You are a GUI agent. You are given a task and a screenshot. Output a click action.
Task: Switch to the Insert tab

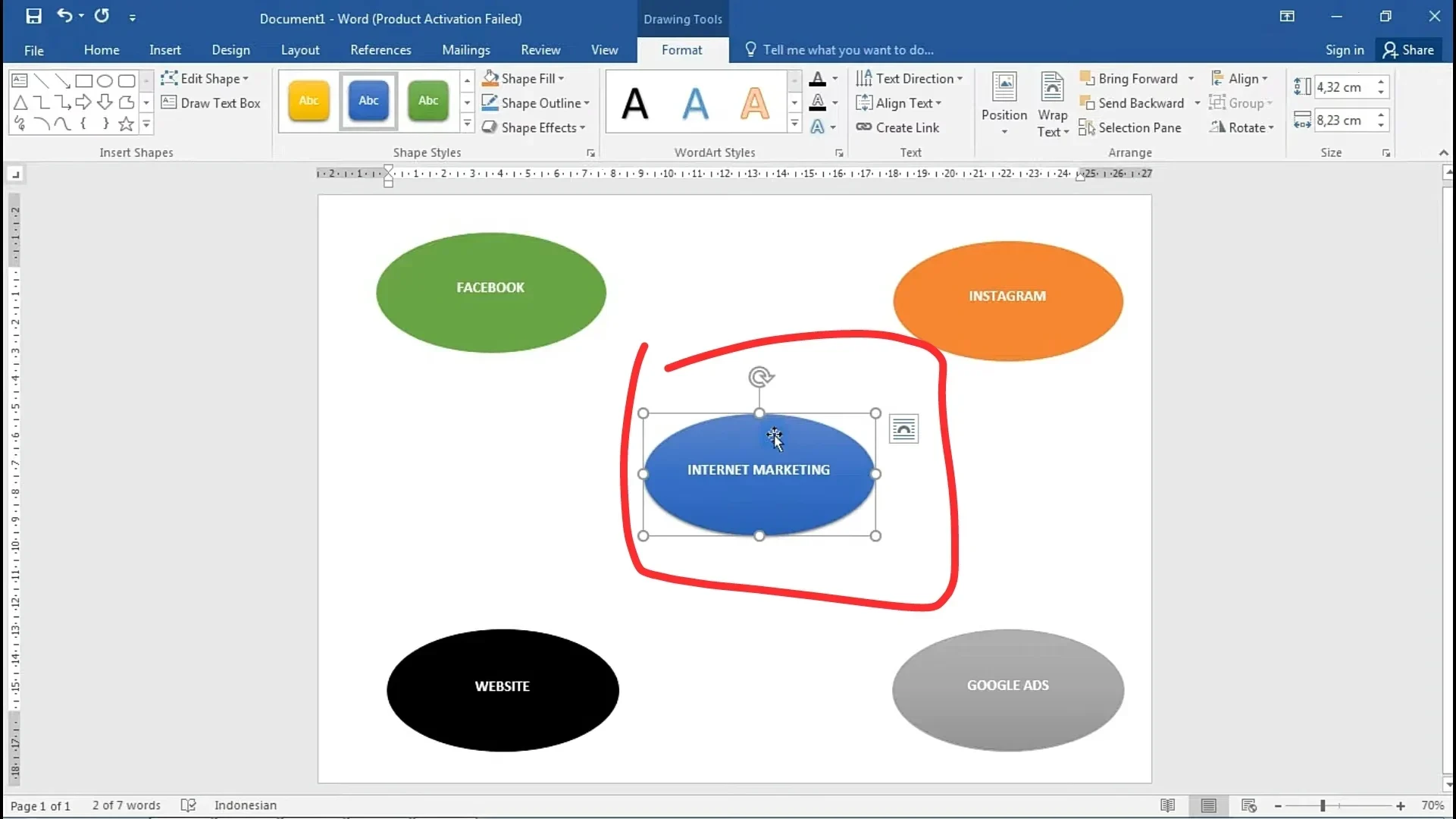coord(164,50)
